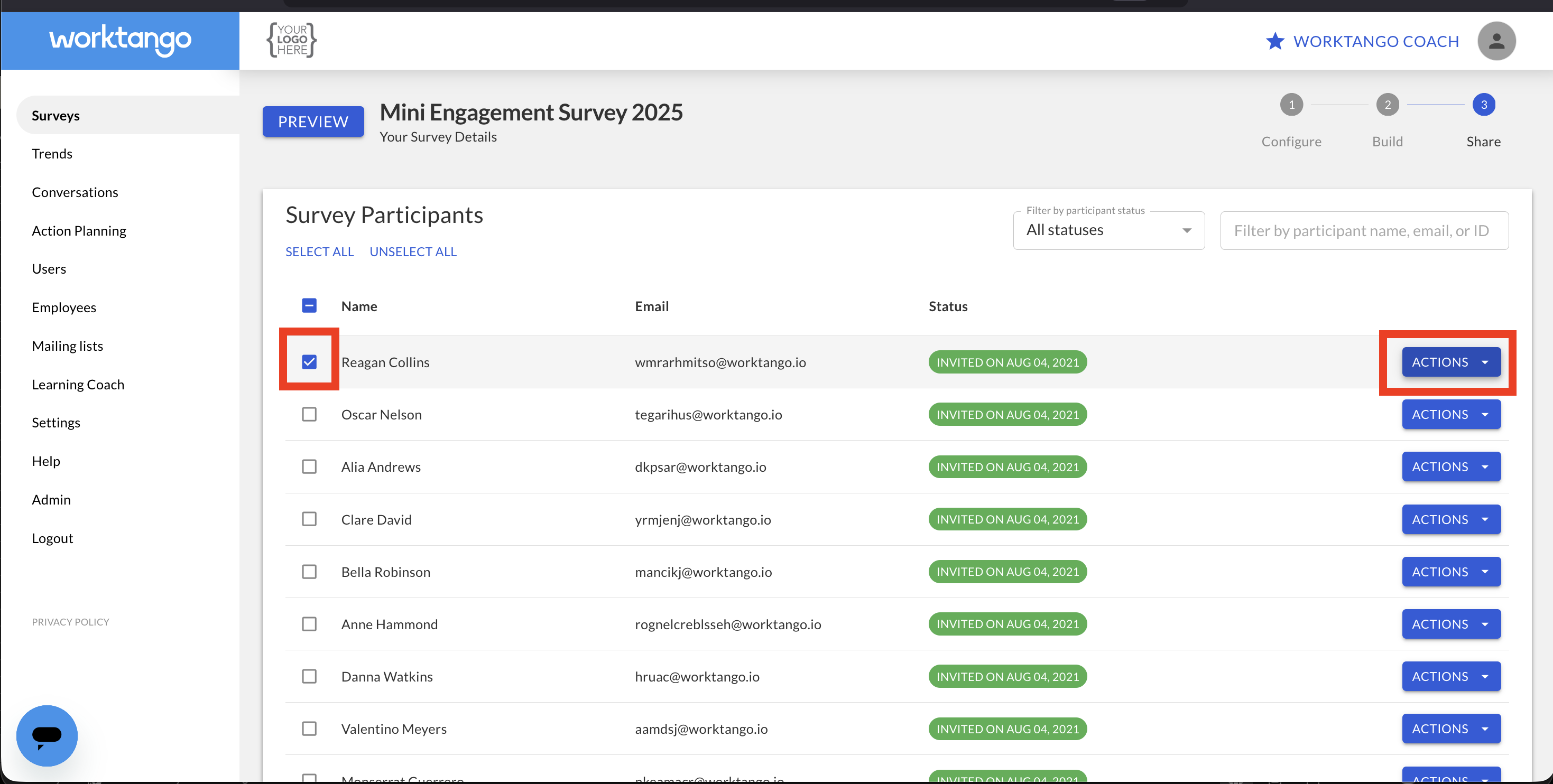The image size is (1553, 784).
Task: Select Clare David's checkbox
Action: (309, 519)
